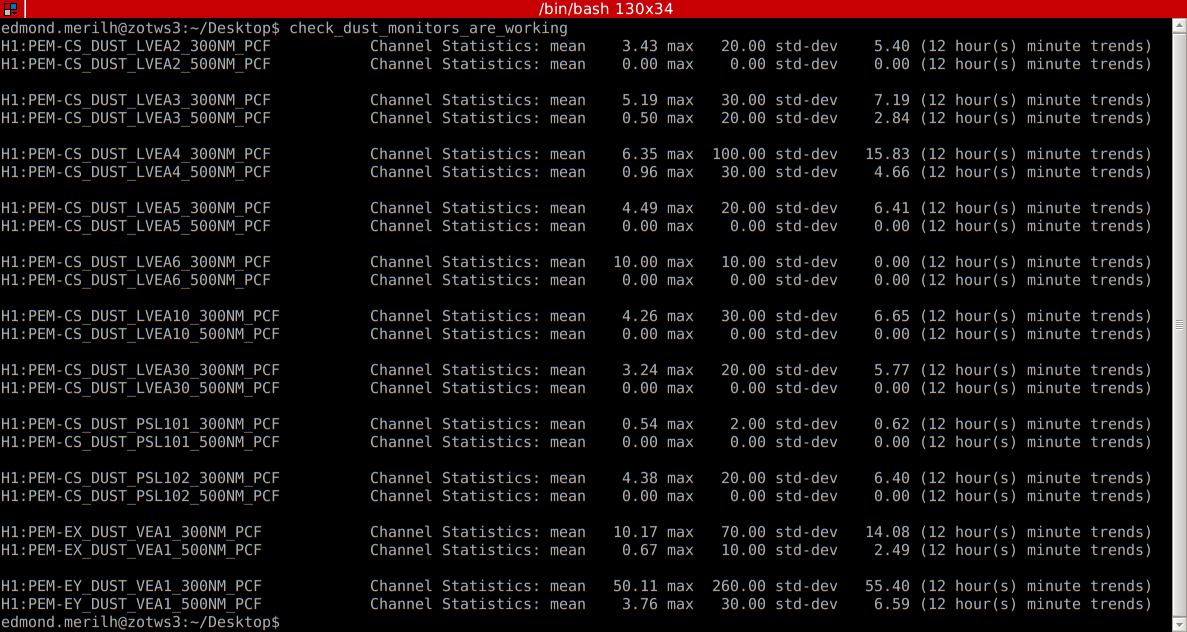Select channel name H1:PEM-EX_DUST_VEA1_300NM_PCF
Viewport: 1187px width, 632px height.
pos(131,532)
